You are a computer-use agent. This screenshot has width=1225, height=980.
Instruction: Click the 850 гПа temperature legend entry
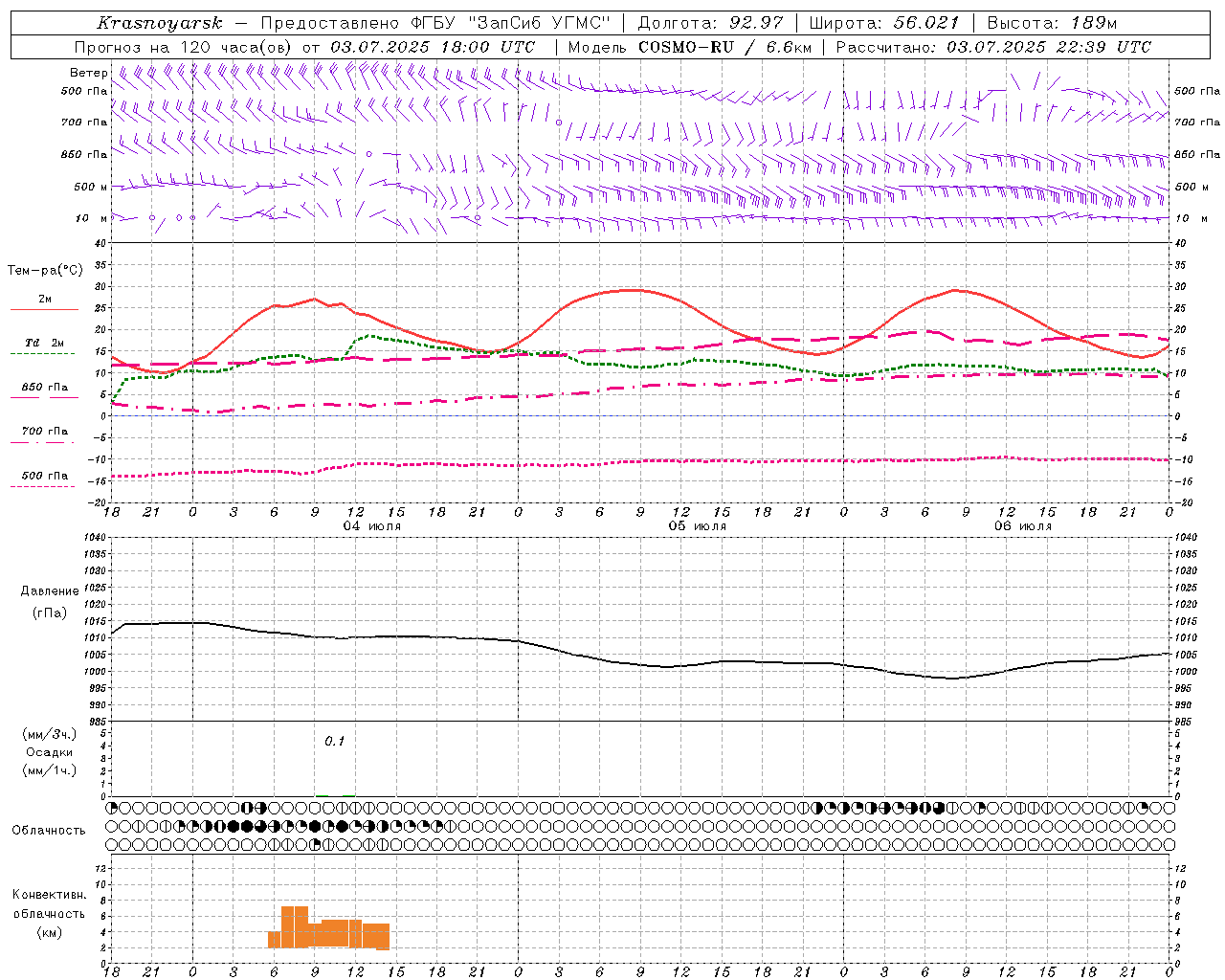45,388
